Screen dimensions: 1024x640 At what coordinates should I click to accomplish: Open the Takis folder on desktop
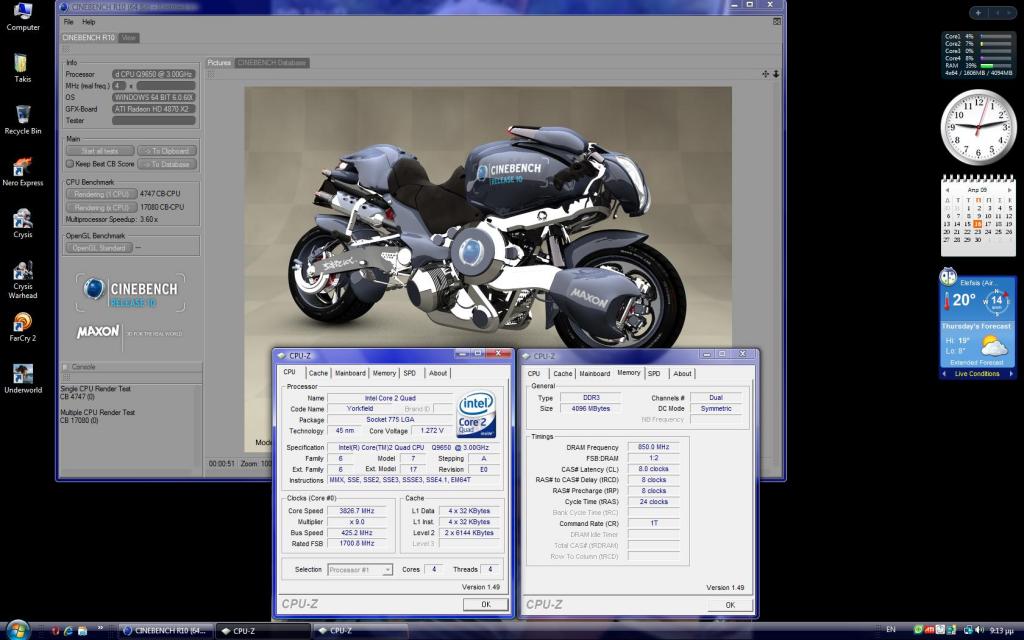pyautogui.click(x=22, y=68)
